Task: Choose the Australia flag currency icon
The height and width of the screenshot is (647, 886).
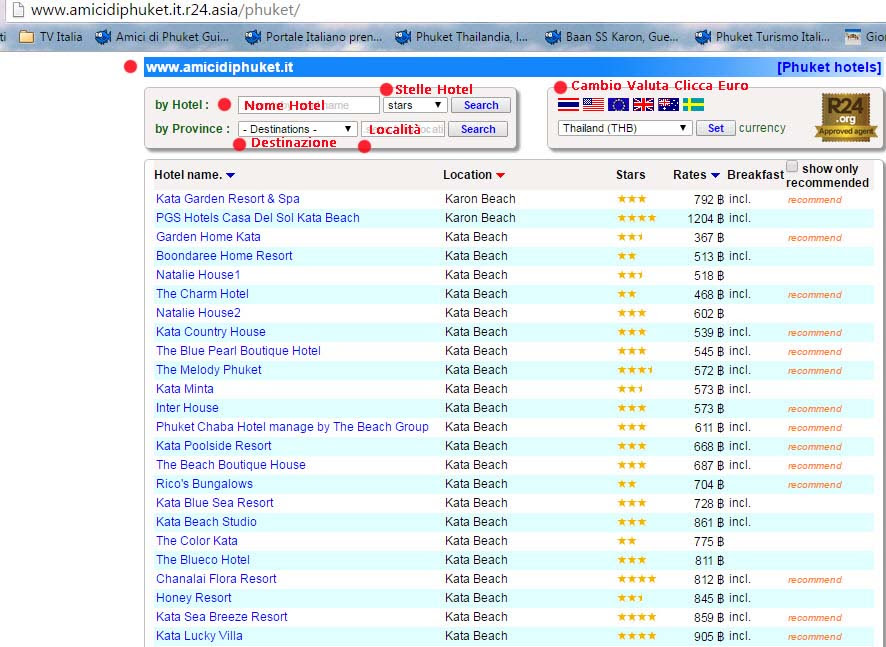Action: (x=668, y=105)
